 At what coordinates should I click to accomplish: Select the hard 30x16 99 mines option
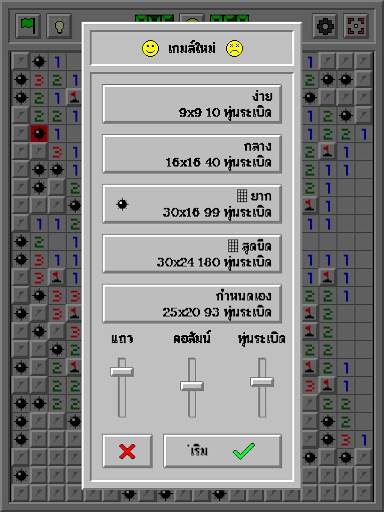(x=192, y=204)
